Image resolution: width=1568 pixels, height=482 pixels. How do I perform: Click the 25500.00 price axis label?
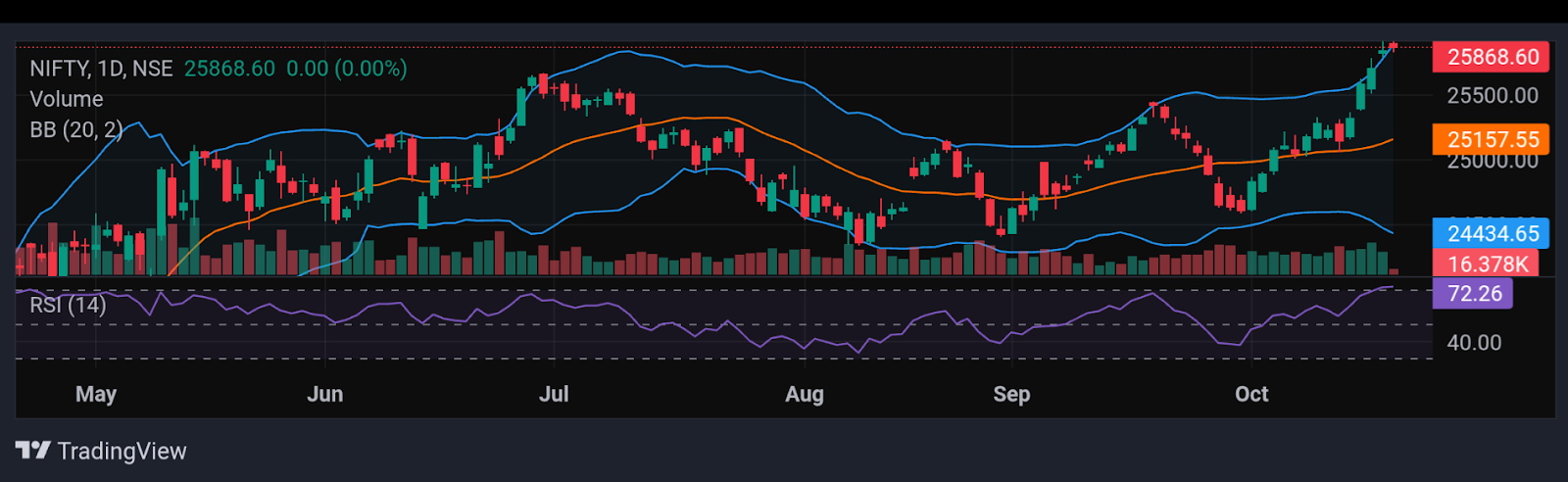click(1493, 96)
